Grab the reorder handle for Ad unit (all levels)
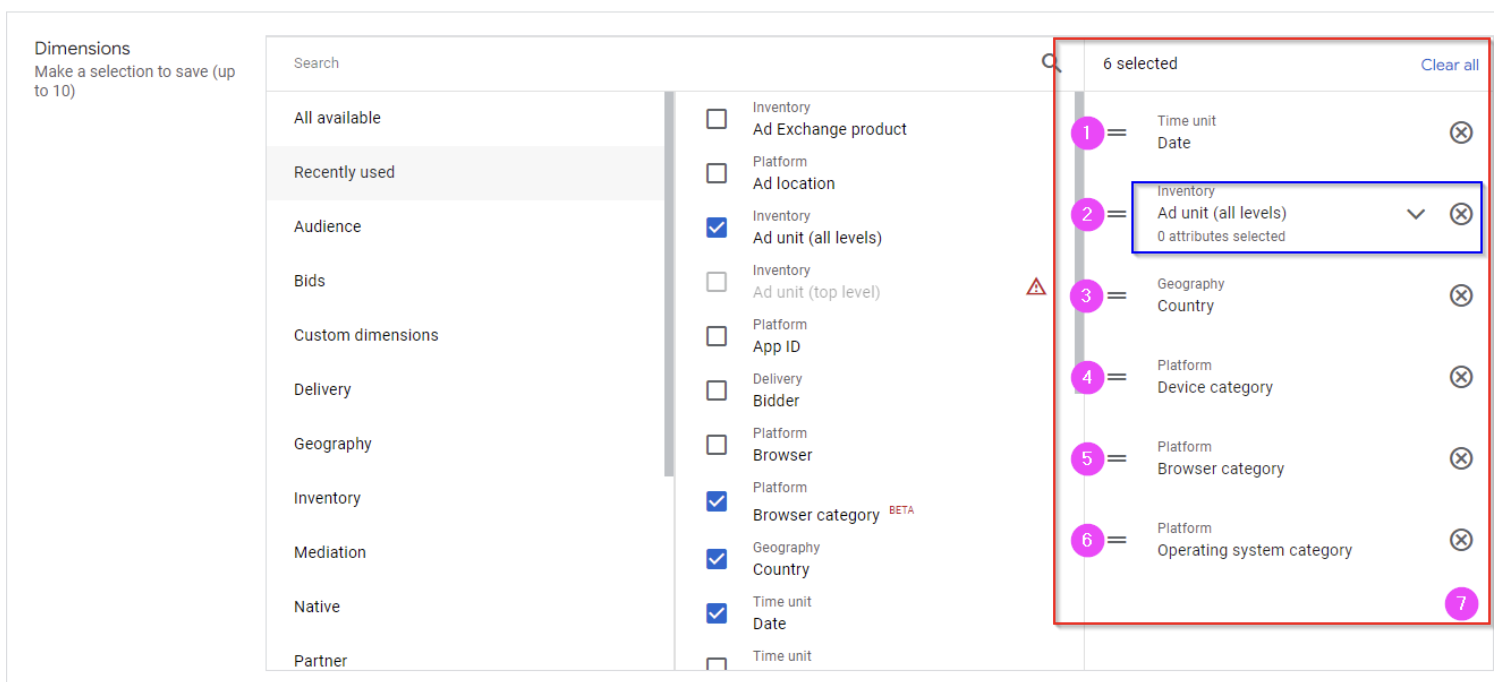 pos(1117,213)
